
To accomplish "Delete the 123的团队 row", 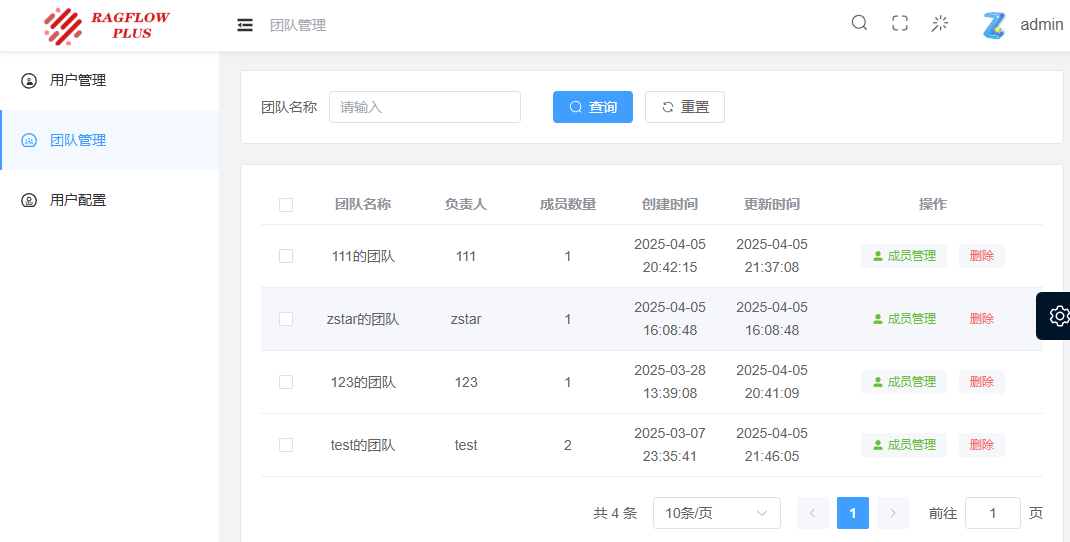I will point(981,382).
